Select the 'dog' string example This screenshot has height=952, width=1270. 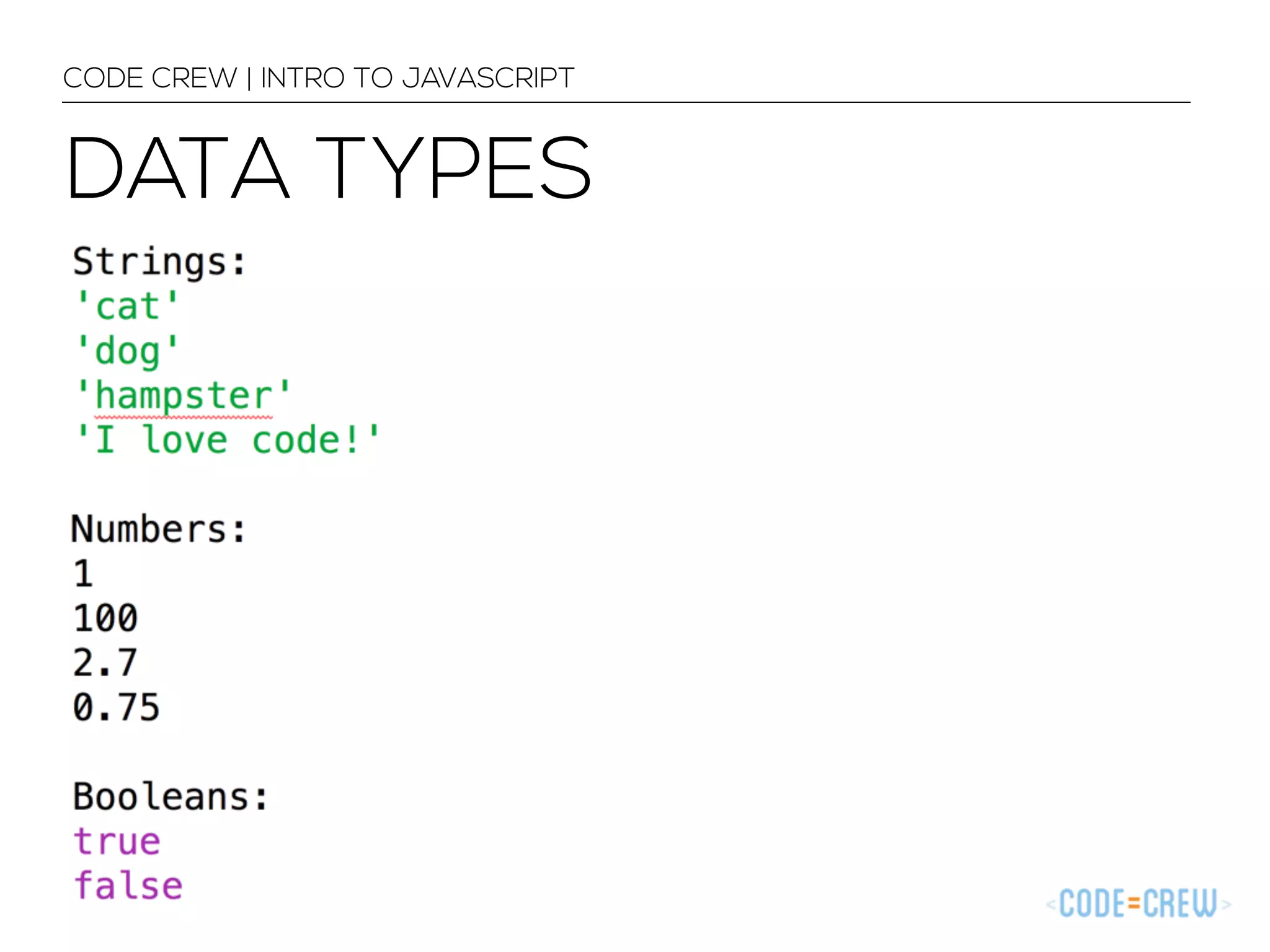pos(127,351)
